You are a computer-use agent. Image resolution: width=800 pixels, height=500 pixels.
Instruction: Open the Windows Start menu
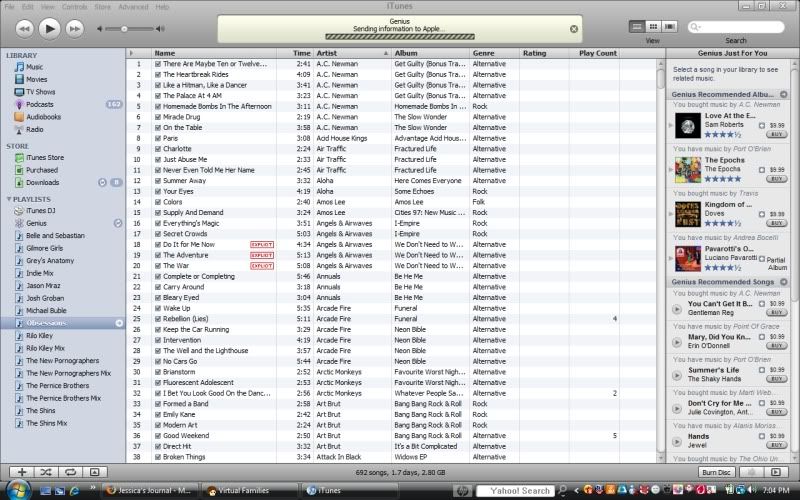18,490
